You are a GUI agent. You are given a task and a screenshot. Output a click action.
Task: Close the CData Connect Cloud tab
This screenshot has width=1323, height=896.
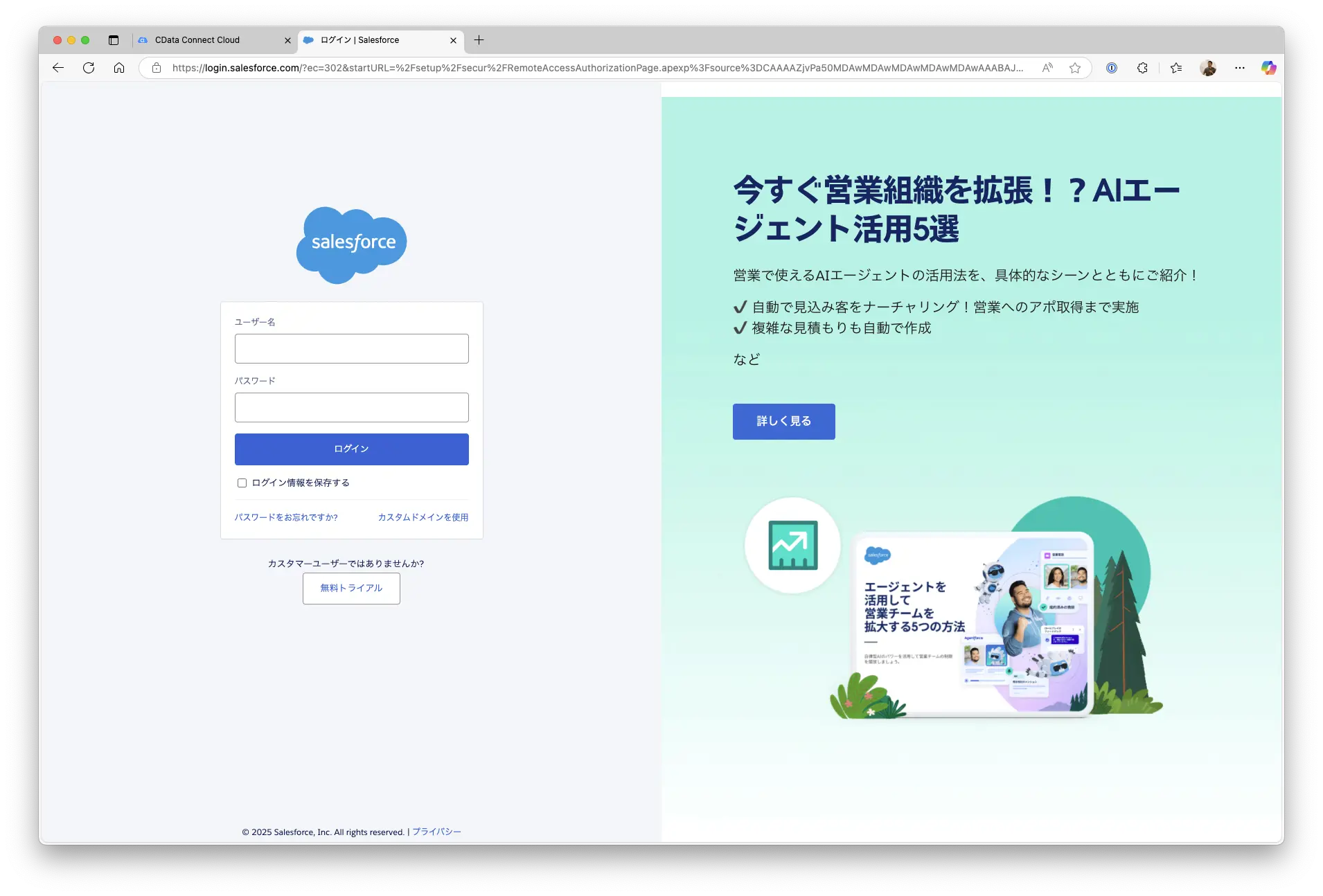click(x=287, y=41)
